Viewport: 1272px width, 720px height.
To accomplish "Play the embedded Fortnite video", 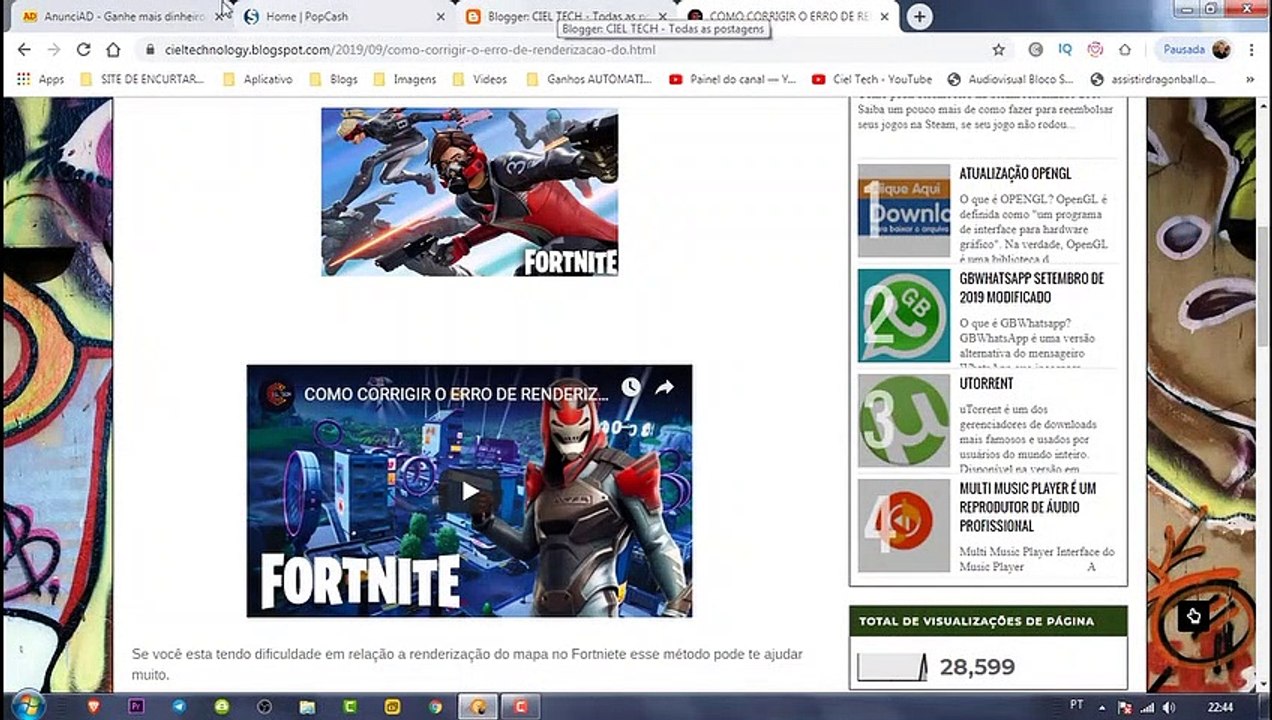I will click(468, 490).
